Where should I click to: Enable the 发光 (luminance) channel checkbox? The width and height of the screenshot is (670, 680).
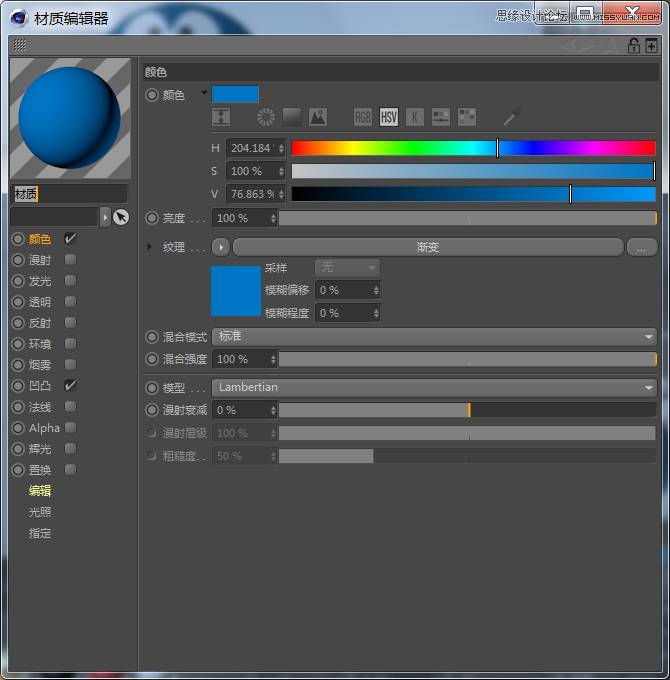pos(70,281)
